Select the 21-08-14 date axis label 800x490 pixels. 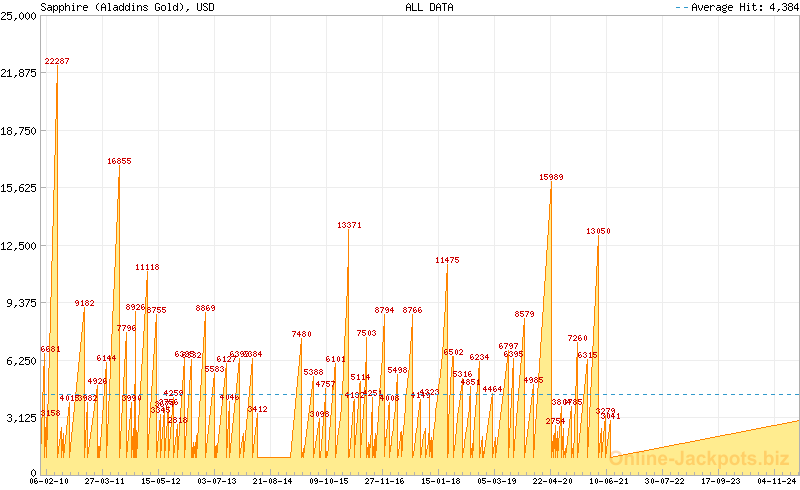(272, 481)
